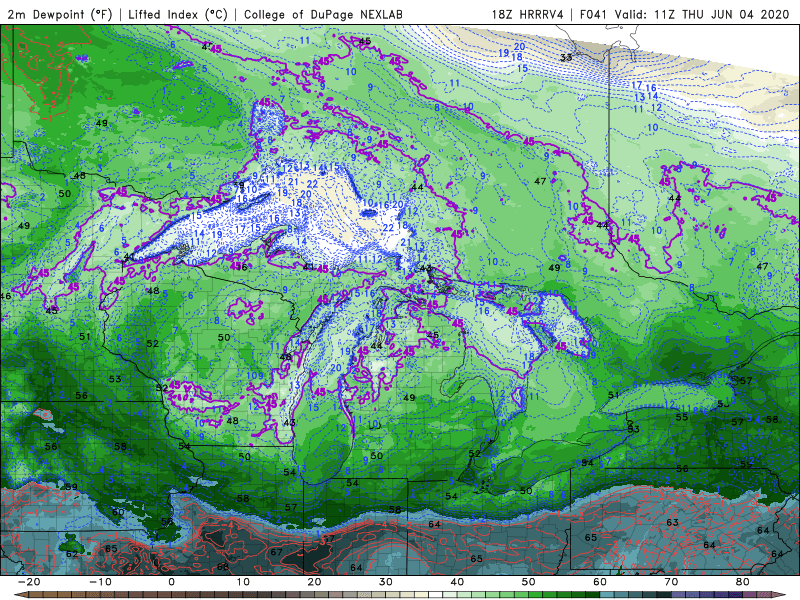Click the "33" dewpoint reading on the map
Image resolution: width=800 pixels, height=600 pixels.
(x=566, y=57)
